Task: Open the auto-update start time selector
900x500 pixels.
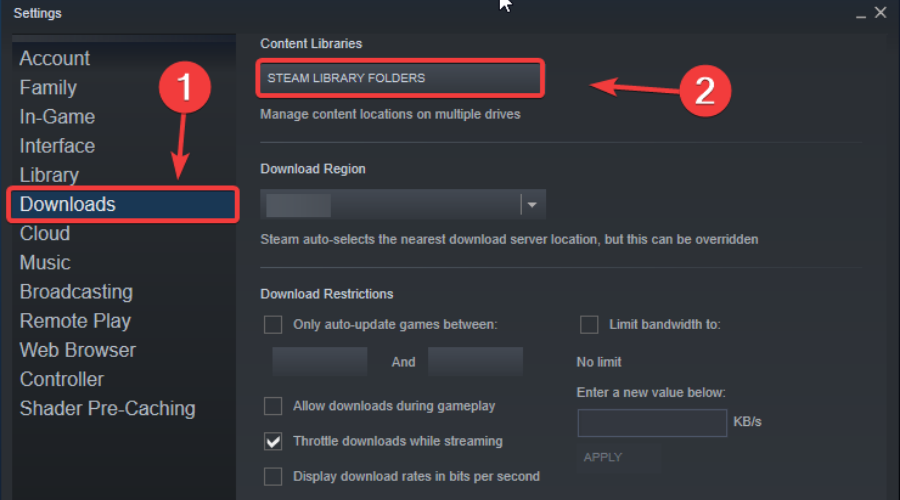Action: (320, 362)
